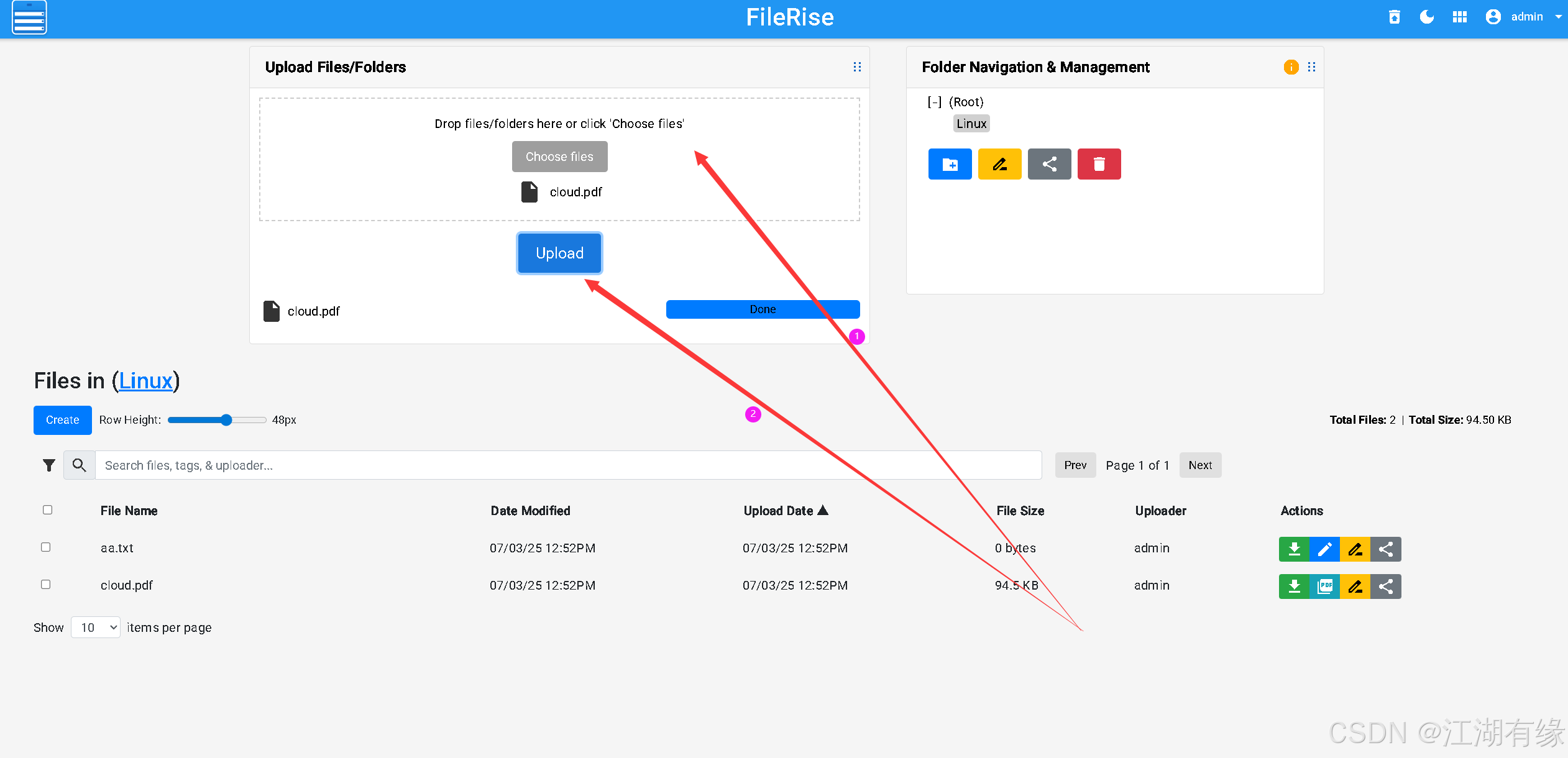Open the recycle bin in header
This screenshot has width=1568, height=758.
[x=1395, y=17]
